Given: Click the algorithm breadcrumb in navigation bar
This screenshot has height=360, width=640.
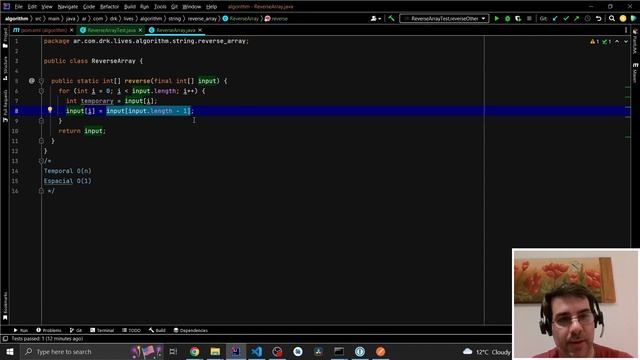Looking at the screenshot, I should [x=17, y=18].
